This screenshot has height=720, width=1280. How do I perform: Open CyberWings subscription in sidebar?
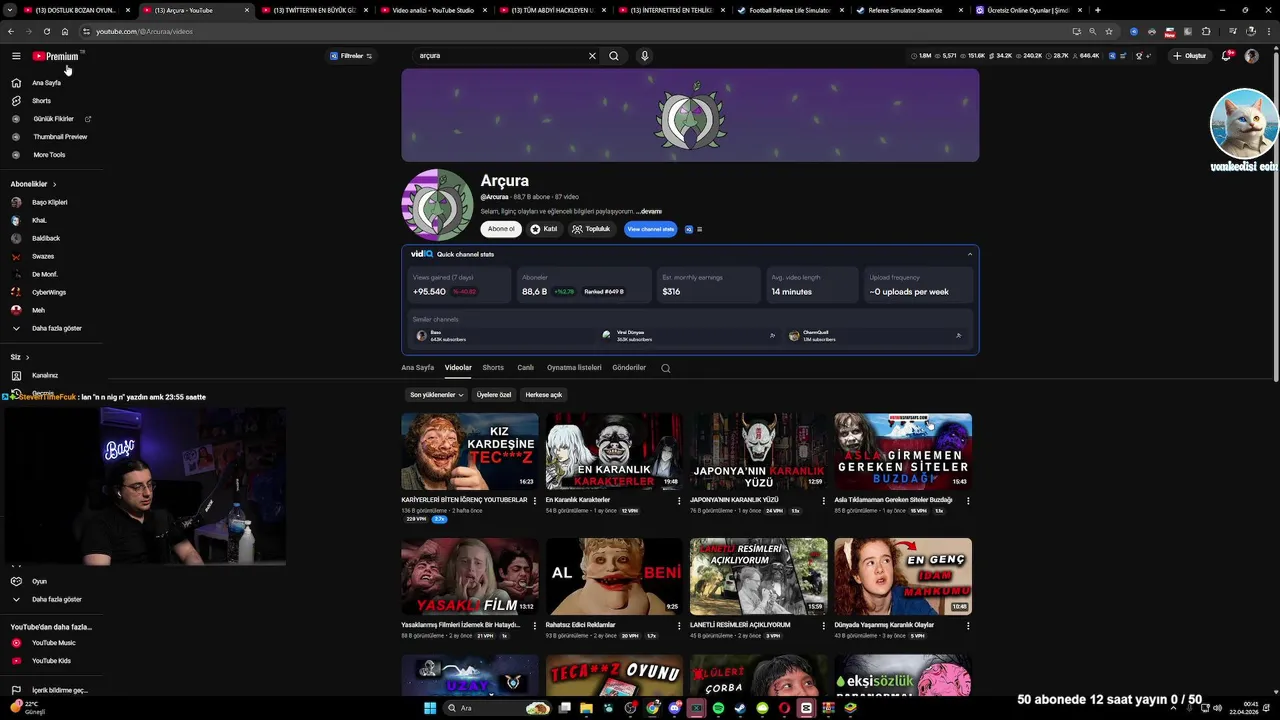tap(48, 292)
